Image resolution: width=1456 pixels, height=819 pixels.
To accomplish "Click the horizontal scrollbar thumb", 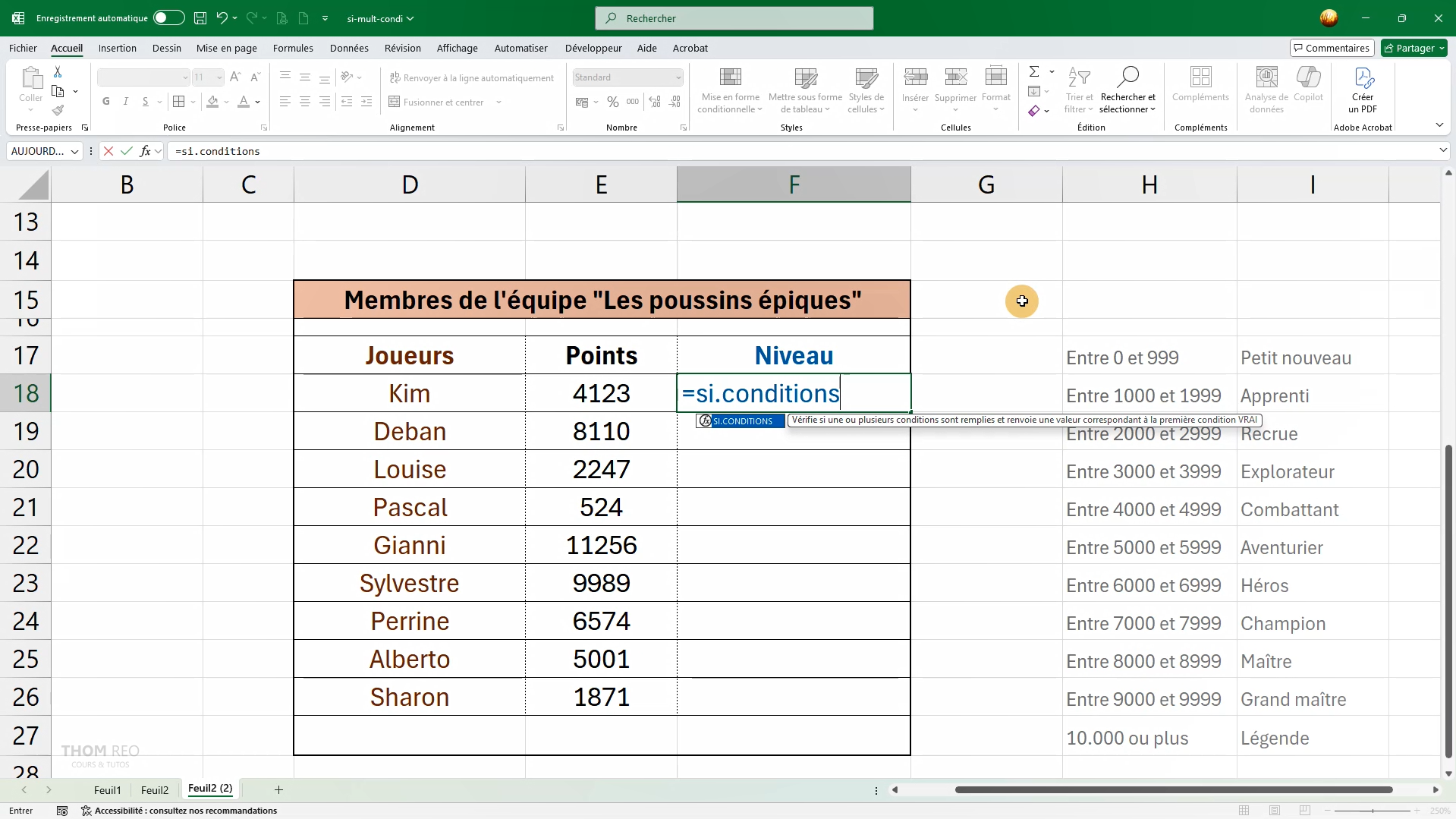I will (1173, 790).
